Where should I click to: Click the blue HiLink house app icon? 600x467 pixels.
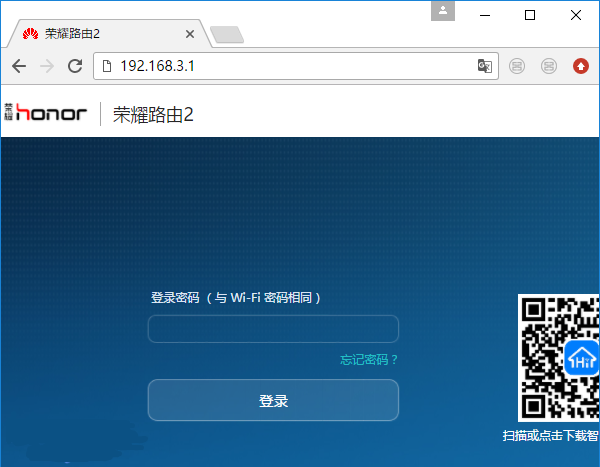582,359
